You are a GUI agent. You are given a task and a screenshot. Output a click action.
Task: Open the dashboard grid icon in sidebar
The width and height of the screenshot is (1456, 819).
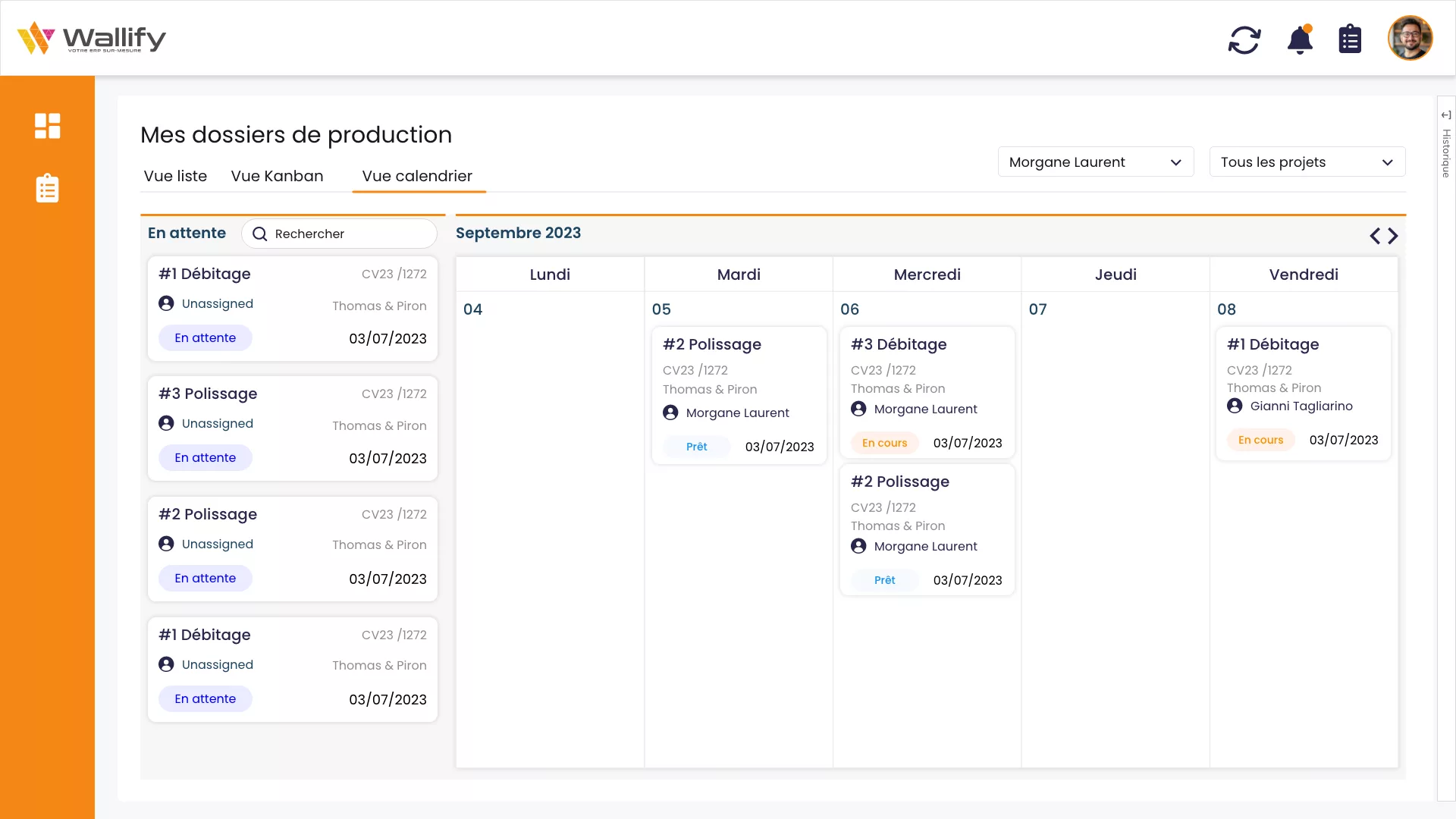(x=47, y=126)
